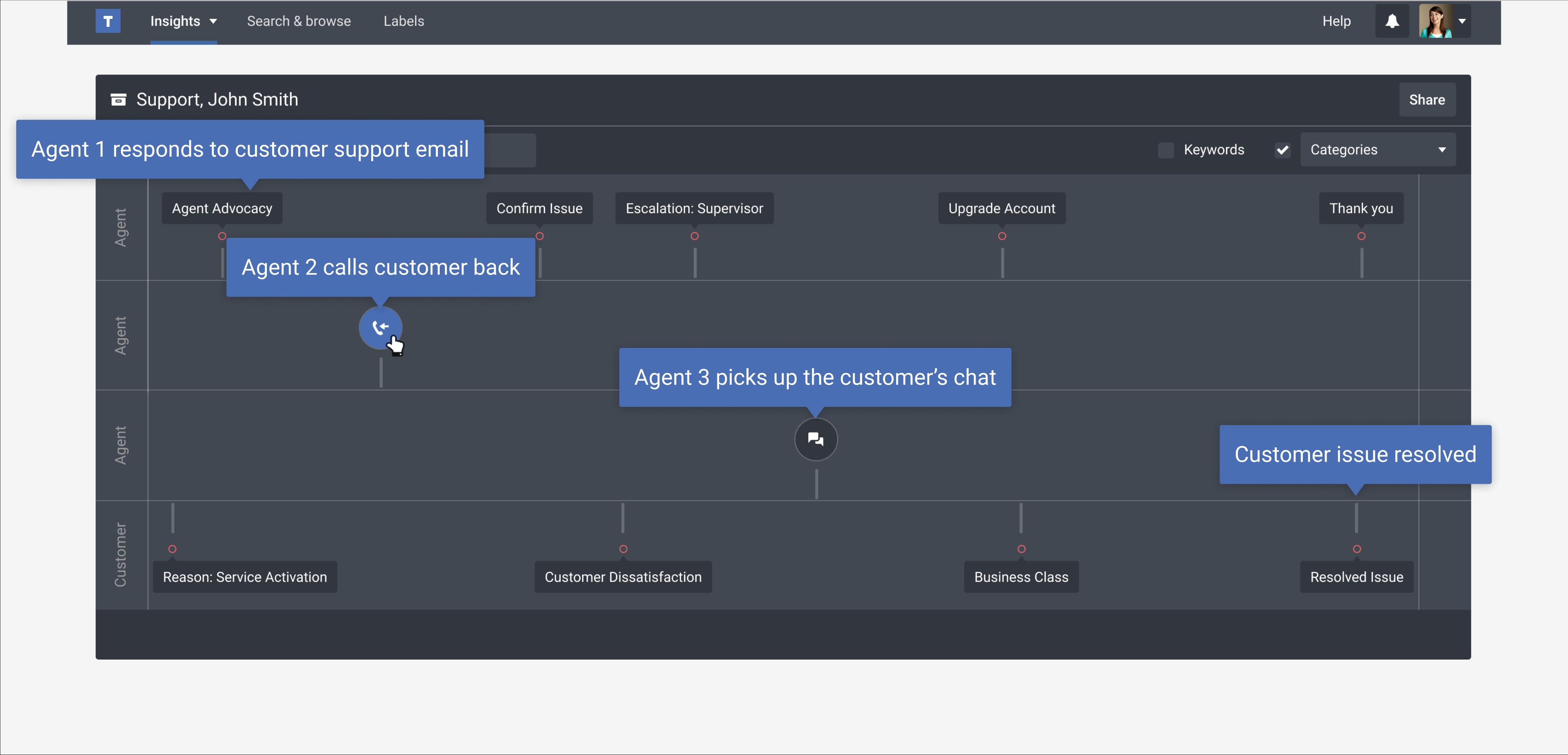Screen dimensions: 1568x755
Task: Select the incoming call icon on Agent 2's timeline
Action: coord(380,328)
